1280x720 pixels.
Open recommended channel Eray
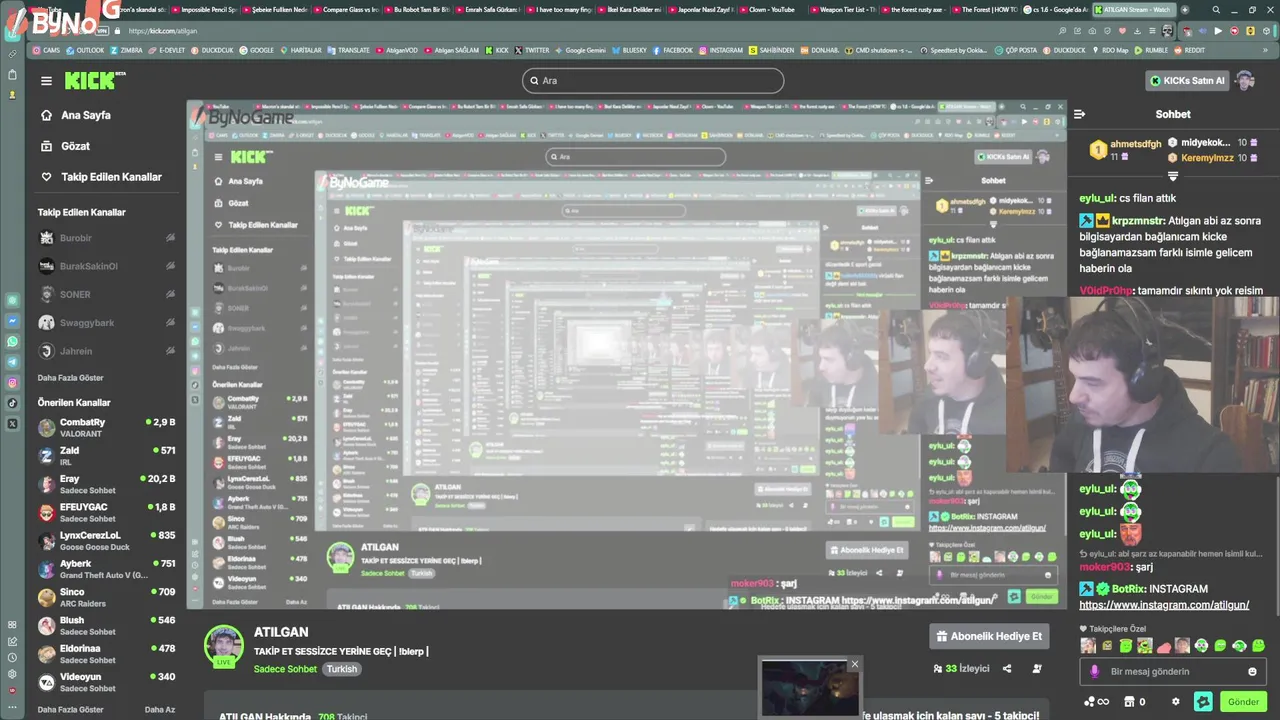click(x=106, y=484)
